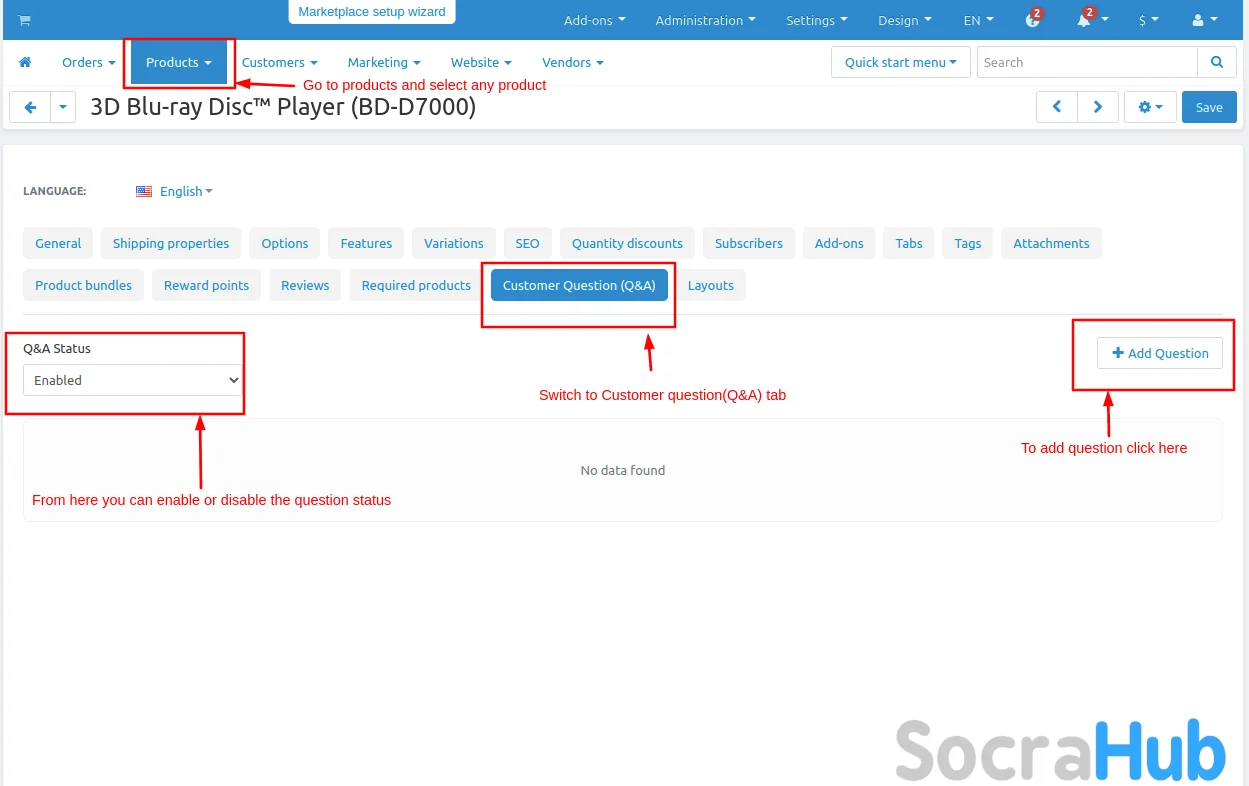
Task: Open the home dashboard icon
Action: click(26, 62)
